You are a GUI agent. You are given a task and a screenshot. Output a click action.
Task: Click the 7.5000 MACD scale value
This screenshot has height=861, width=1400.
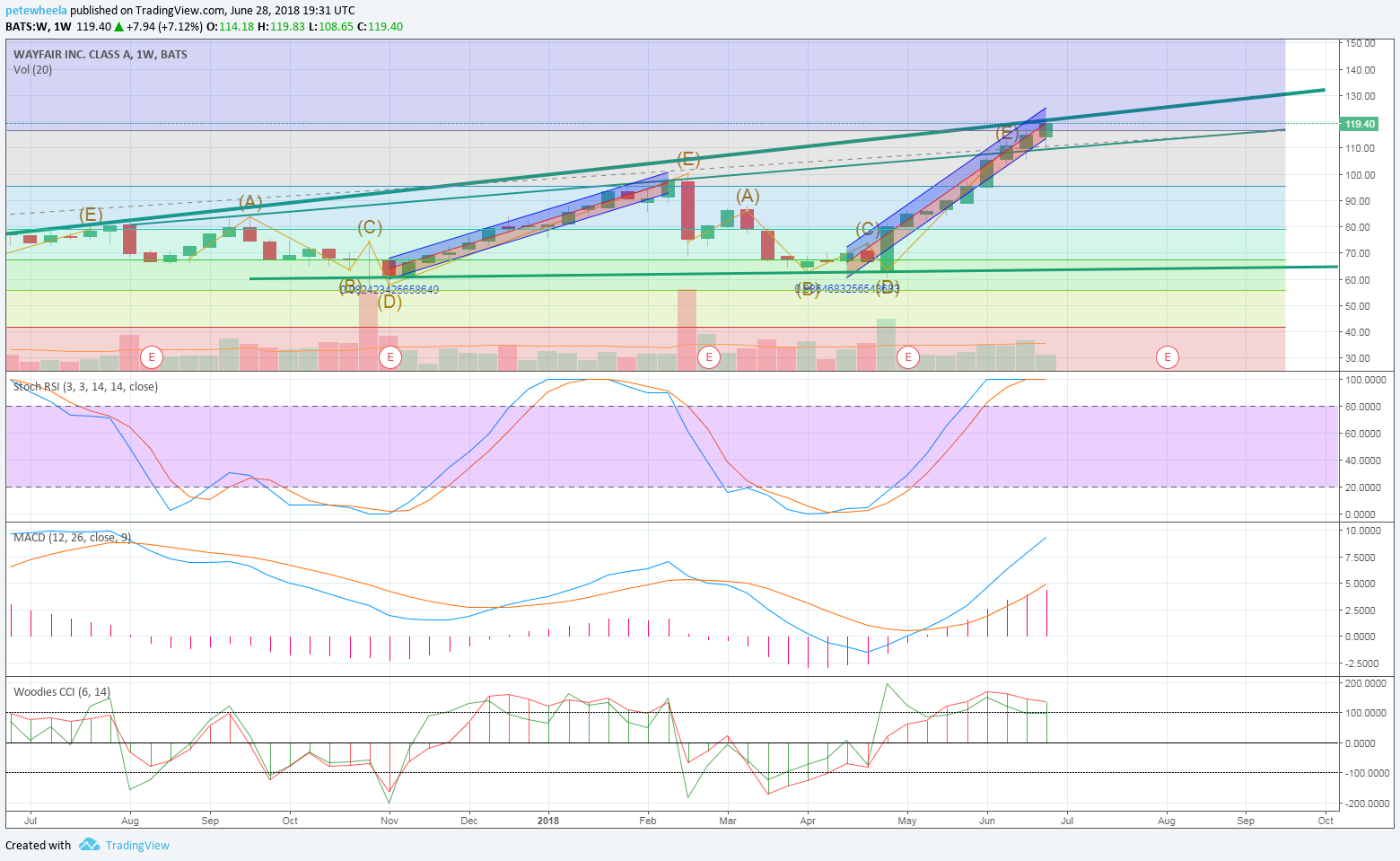point(1361,558)
